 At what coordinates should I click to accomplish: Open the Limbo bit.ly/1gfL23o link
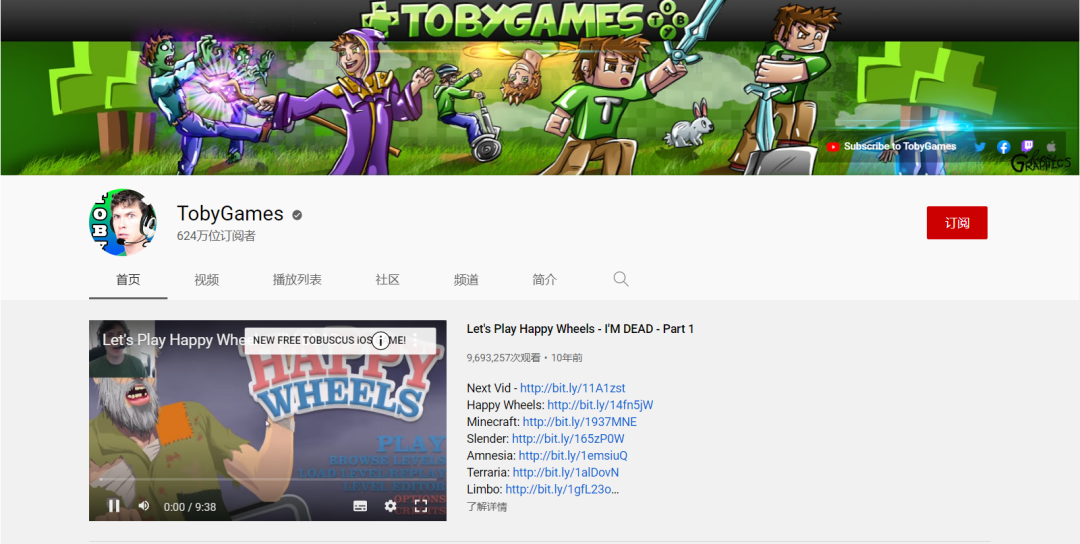click(562, 490)
